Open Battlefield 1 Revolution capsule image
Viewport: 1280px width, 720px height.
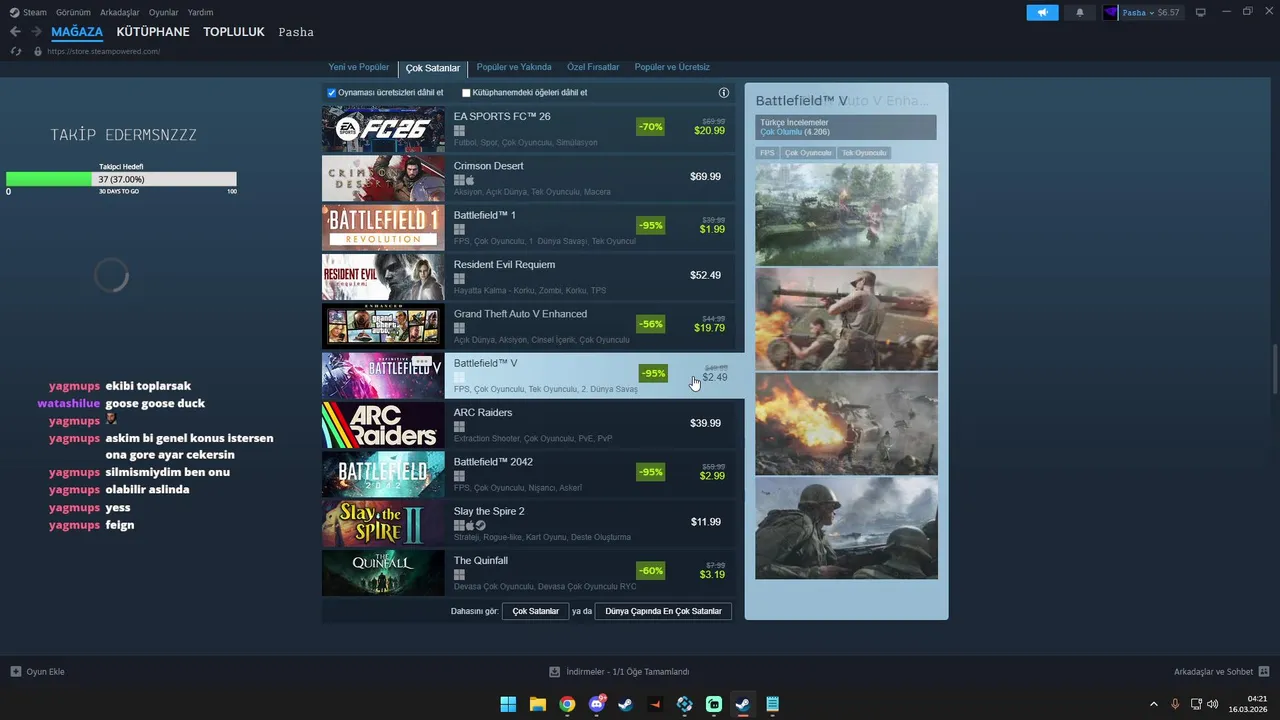[383, 227]
